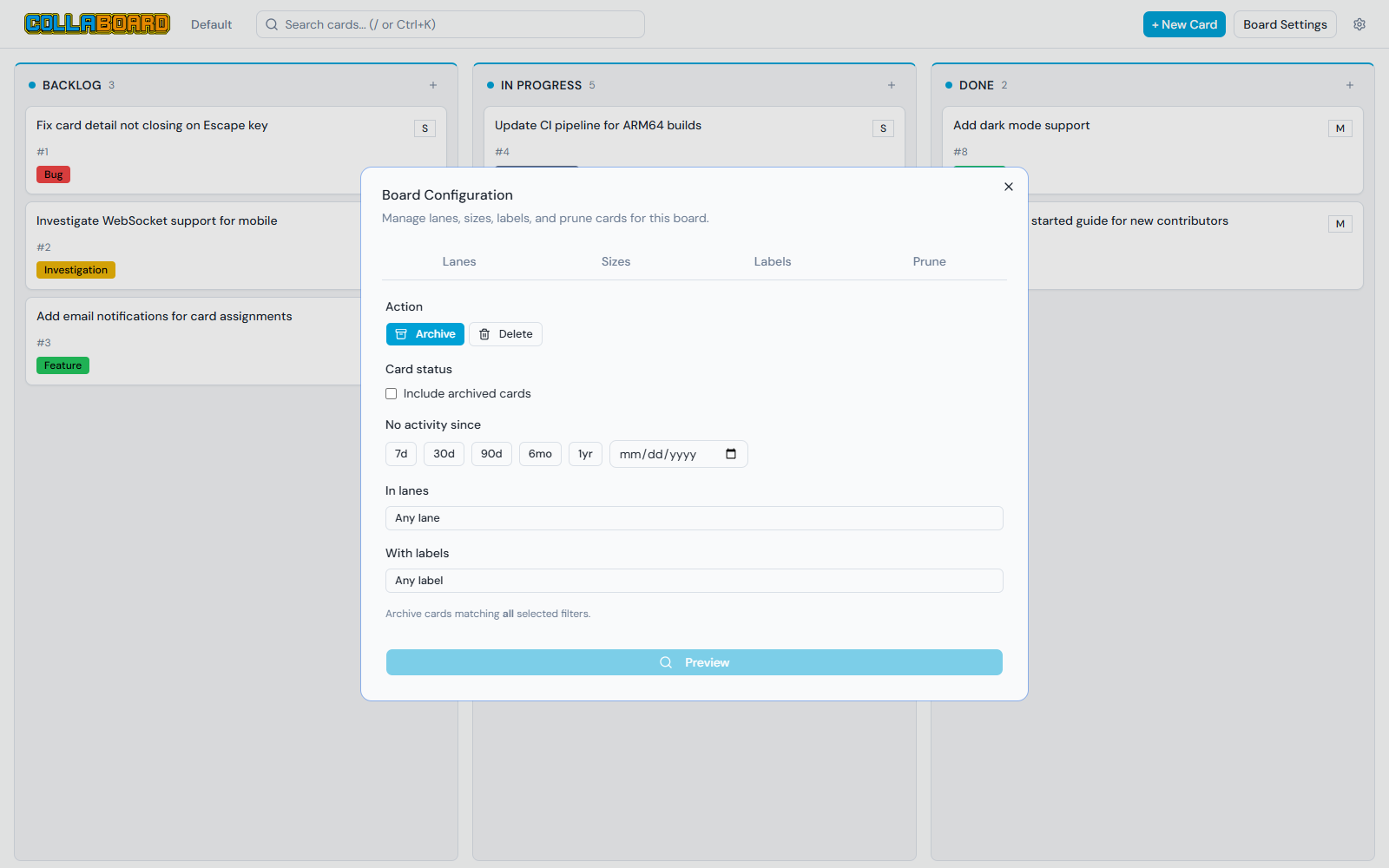Choose the 90d activity preset
1389x868 pixels.
tap(492, 454)
